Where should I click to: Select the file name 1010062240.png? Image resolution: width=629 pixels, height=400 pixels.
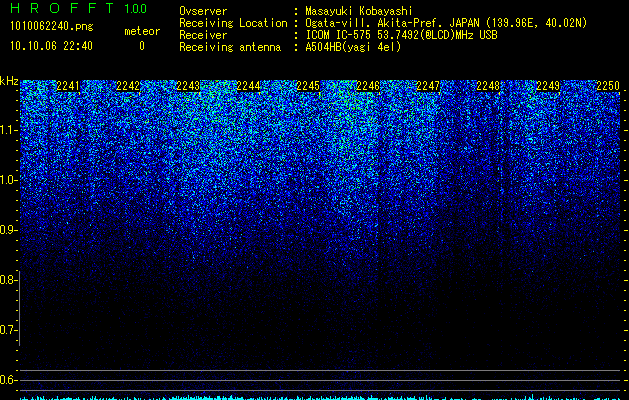tap(52, 27)
